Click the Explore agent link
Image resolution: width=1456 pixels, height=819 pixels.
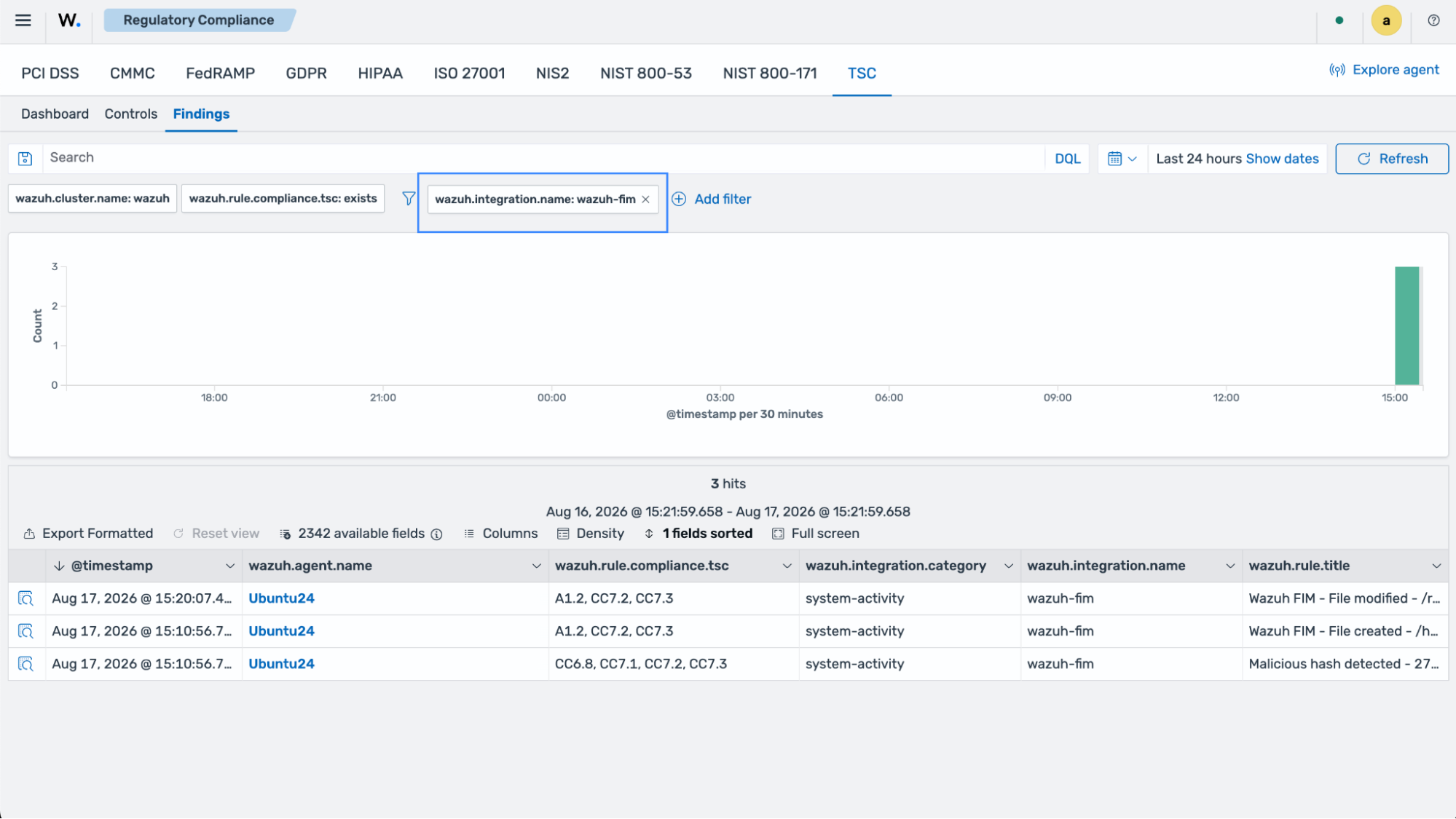click(1384, 70)
